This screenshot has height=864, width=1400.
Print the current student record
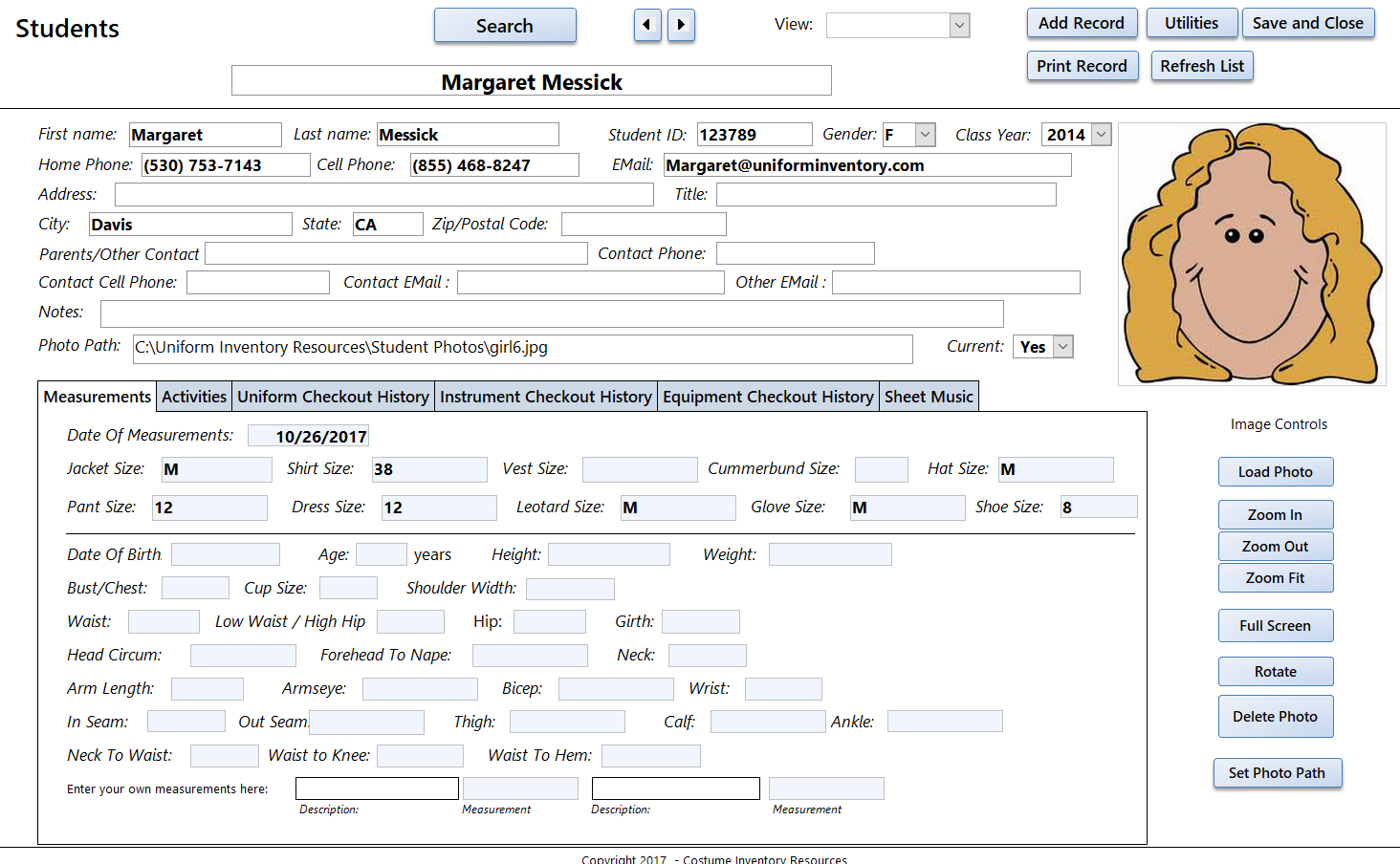click(1083, 66)
